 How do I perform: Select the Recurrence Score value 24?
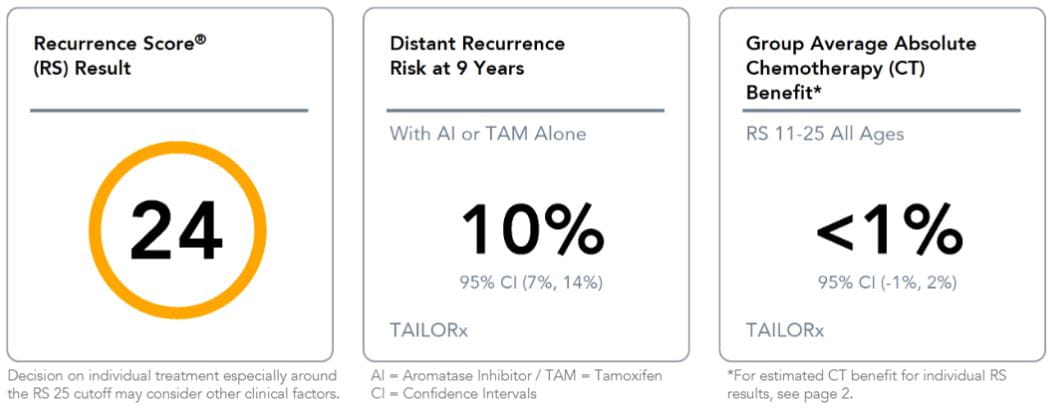point(175,234)
